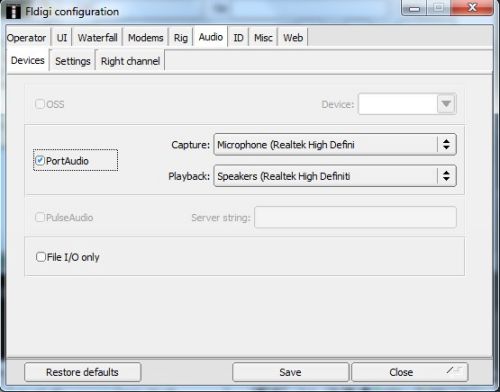Open the Web tab

[293, 38]
